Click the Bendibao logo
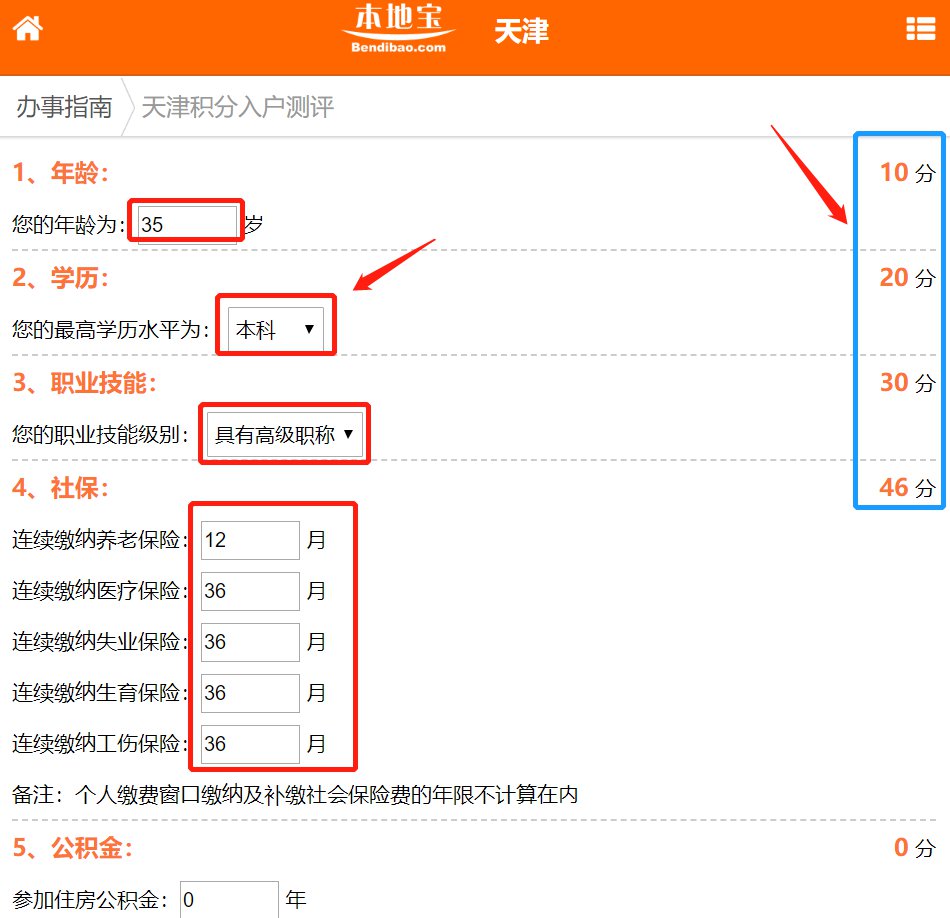Image resolution: width=950 pixels, height=918 pixels. click(x=399, y=29)
